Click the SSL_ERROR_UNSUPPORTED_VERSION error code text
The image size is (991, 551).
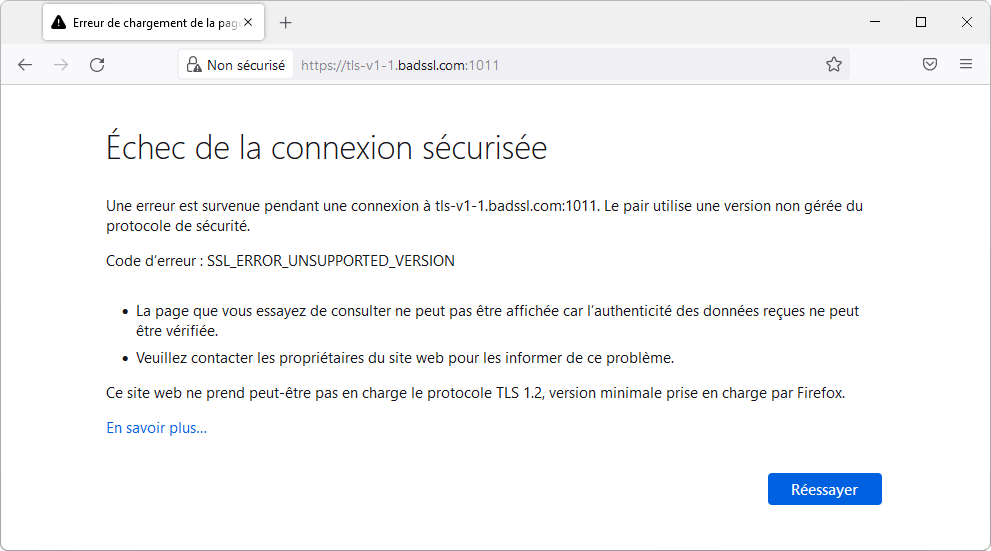pyautogui.click(x=330, y=261)
